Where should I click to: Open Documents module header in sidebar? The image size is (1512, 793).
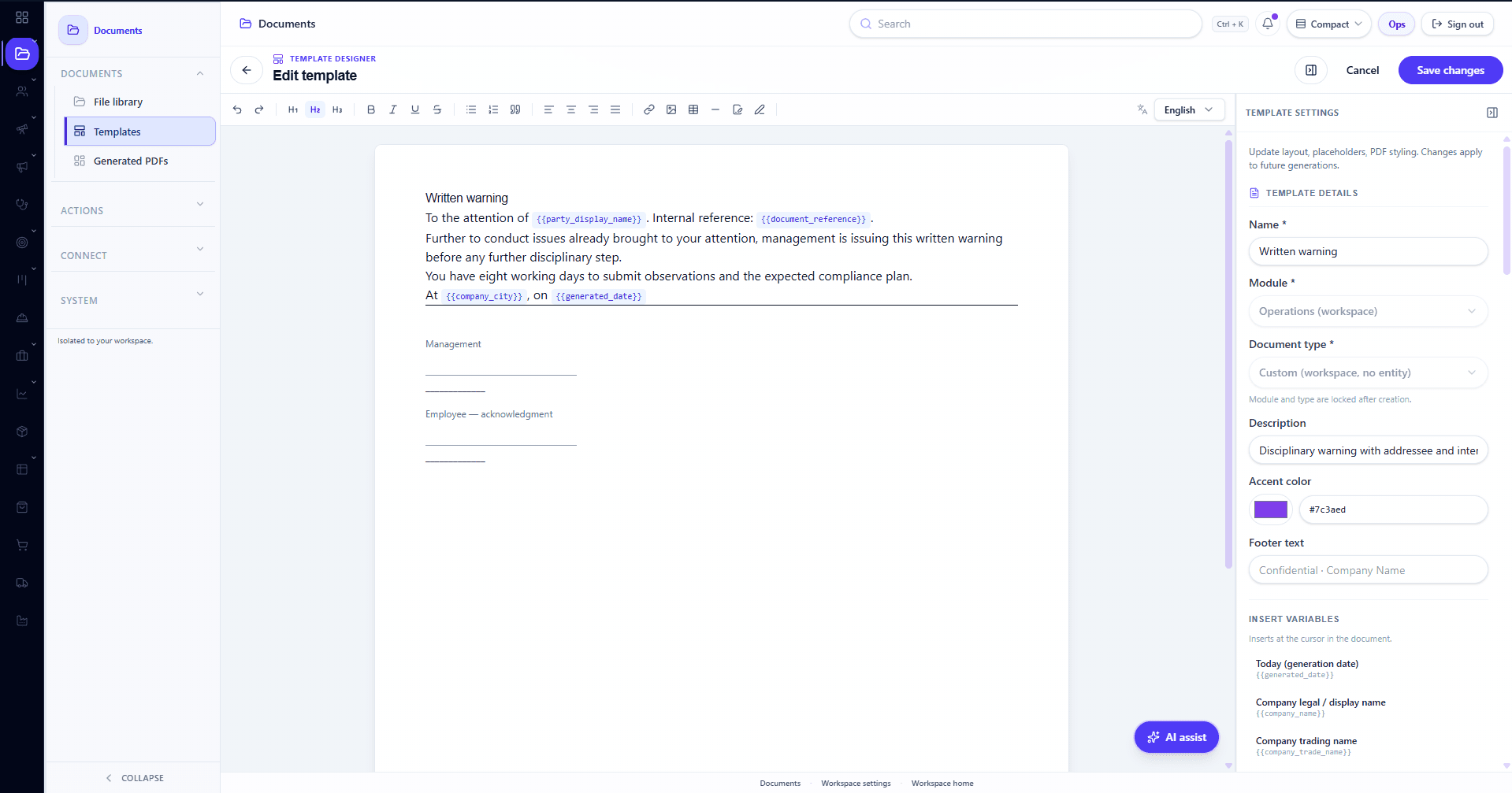(102, 30)
